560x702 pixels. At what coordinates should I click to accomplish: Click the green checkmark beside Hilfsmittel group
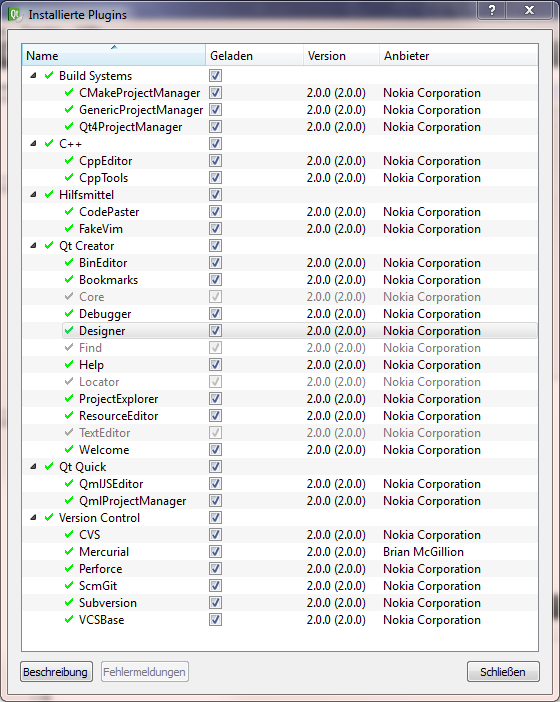coord(49,194)
